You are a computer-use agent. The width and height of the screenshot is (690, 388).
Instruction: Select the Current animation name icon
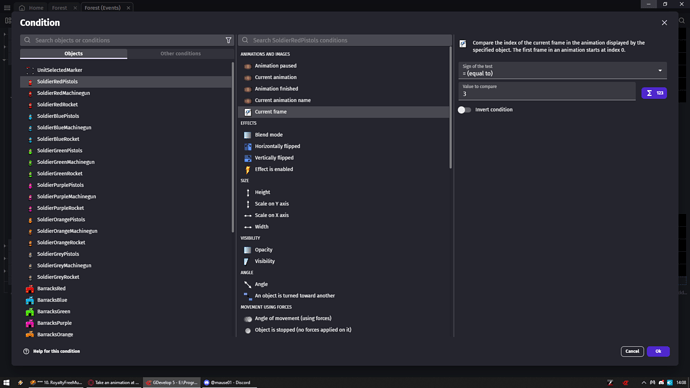coord(248,100)
